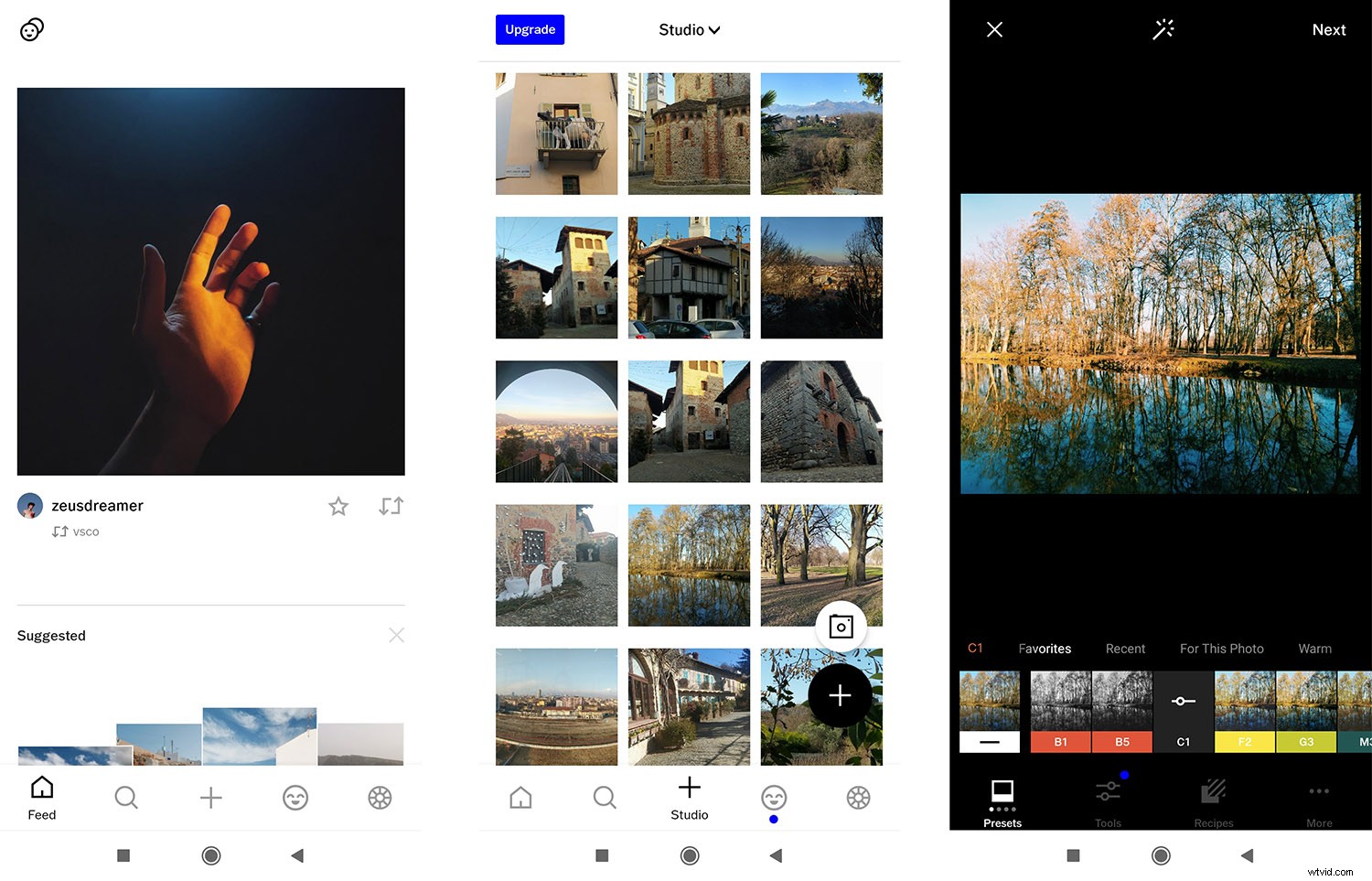This screenshot has height=881, width=1372.
Task: Tap Next to proceed with the edit
Action: click(x=1328, y=29)
